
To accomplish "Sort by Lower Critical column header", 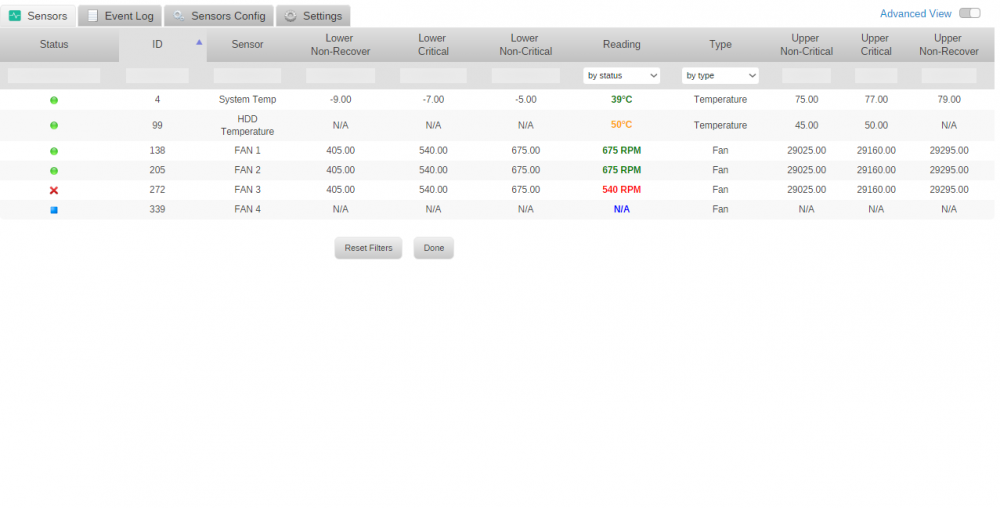I will pos(433,45).
